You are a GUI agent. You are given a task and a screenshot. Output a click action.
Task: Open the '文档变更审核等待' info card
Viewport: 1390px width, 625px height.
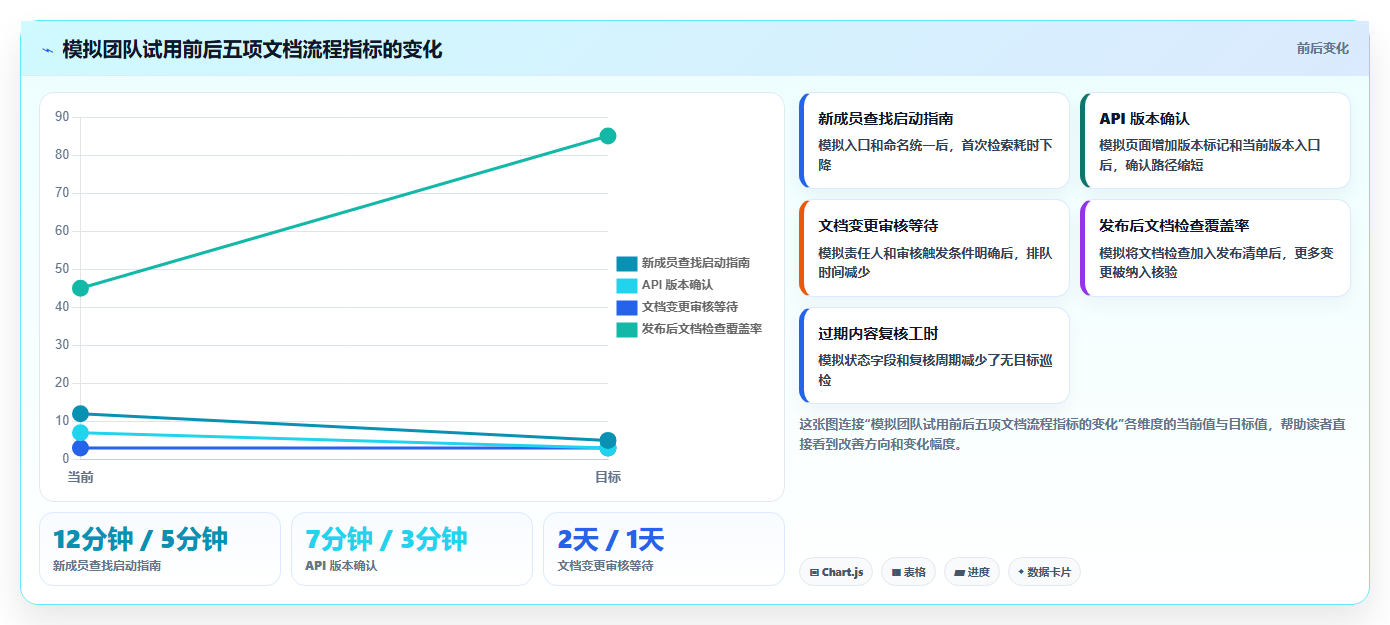(x=935, y=248)
